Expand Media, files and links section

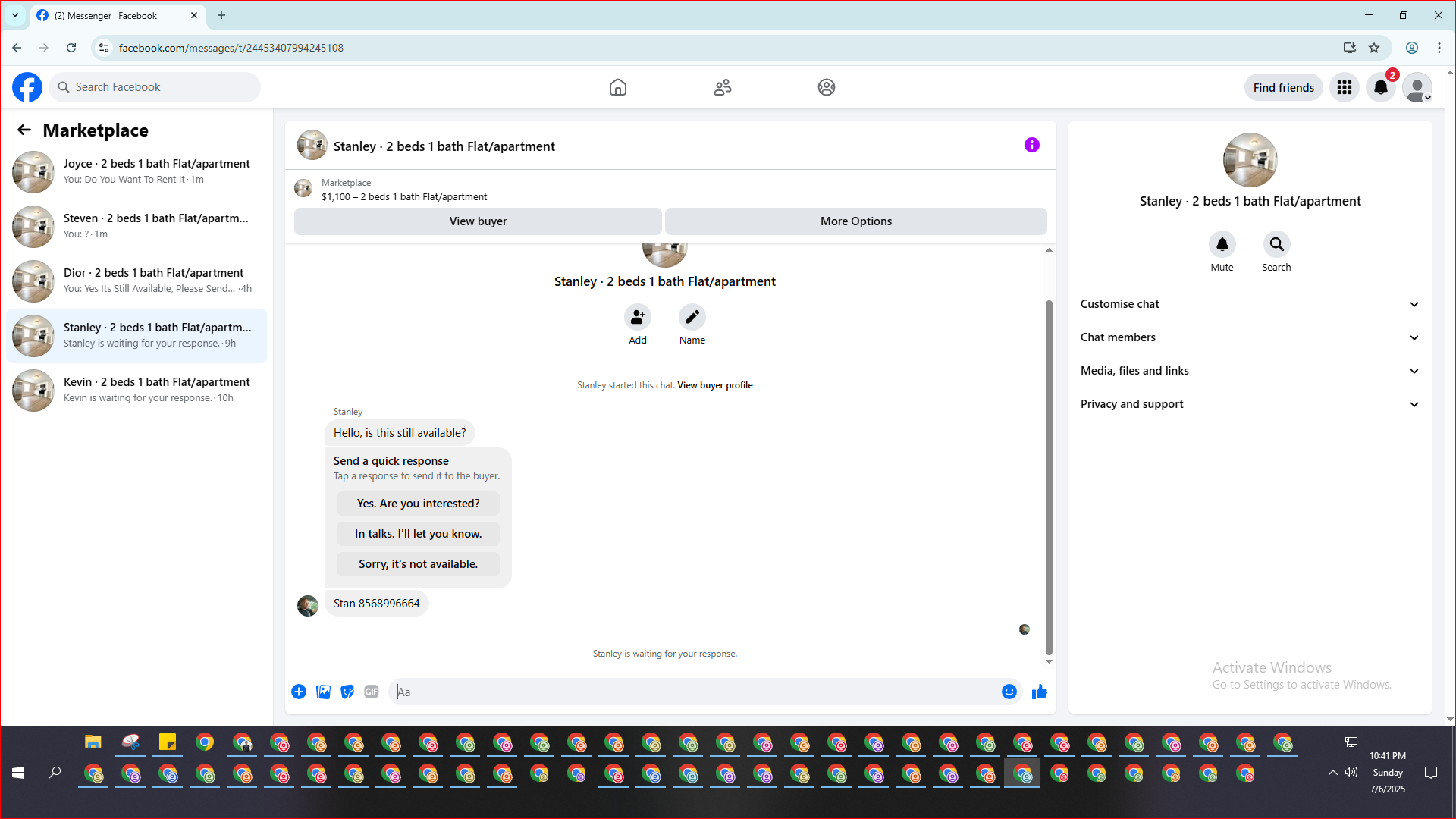(1249, 371)
